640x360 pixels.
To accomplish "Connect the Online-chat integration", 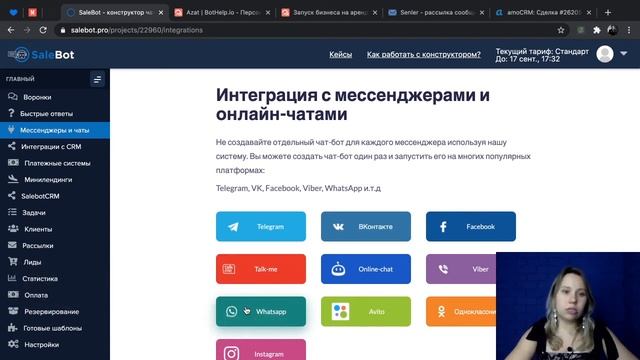I will click(366, 269).
